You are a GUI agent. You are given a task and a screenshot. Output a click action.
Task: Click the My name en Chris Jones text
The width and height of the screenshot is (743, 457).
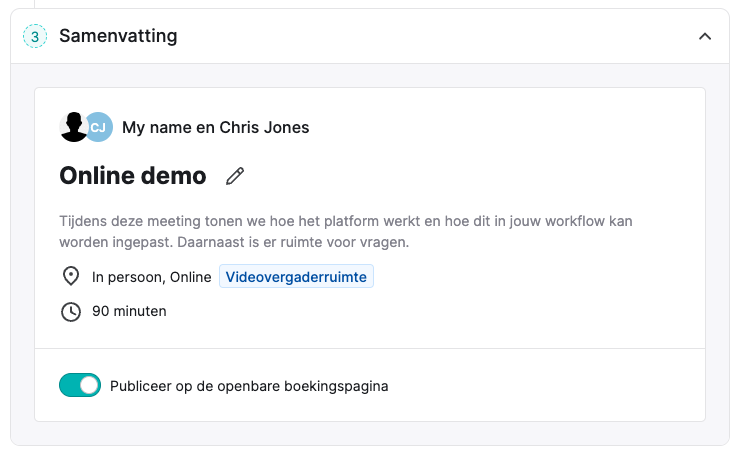click(216, 128)
